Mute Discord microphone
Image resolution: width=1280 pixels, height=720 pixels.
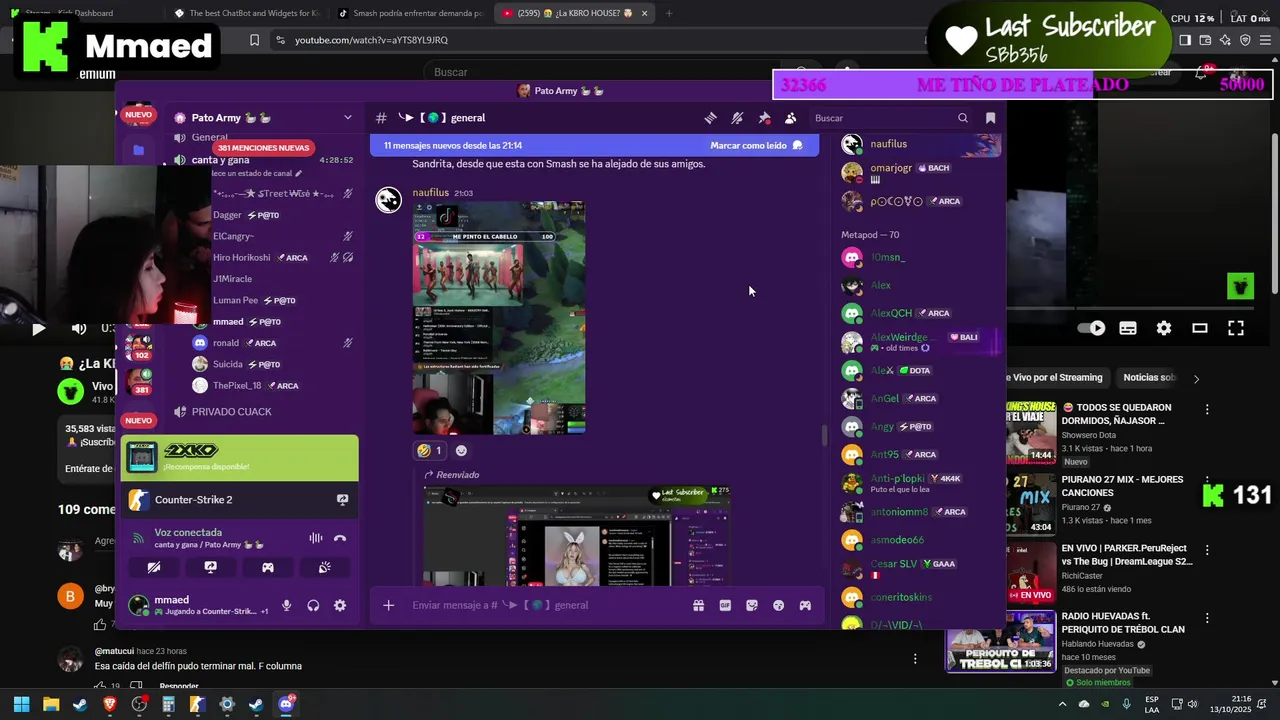[287, 605]
